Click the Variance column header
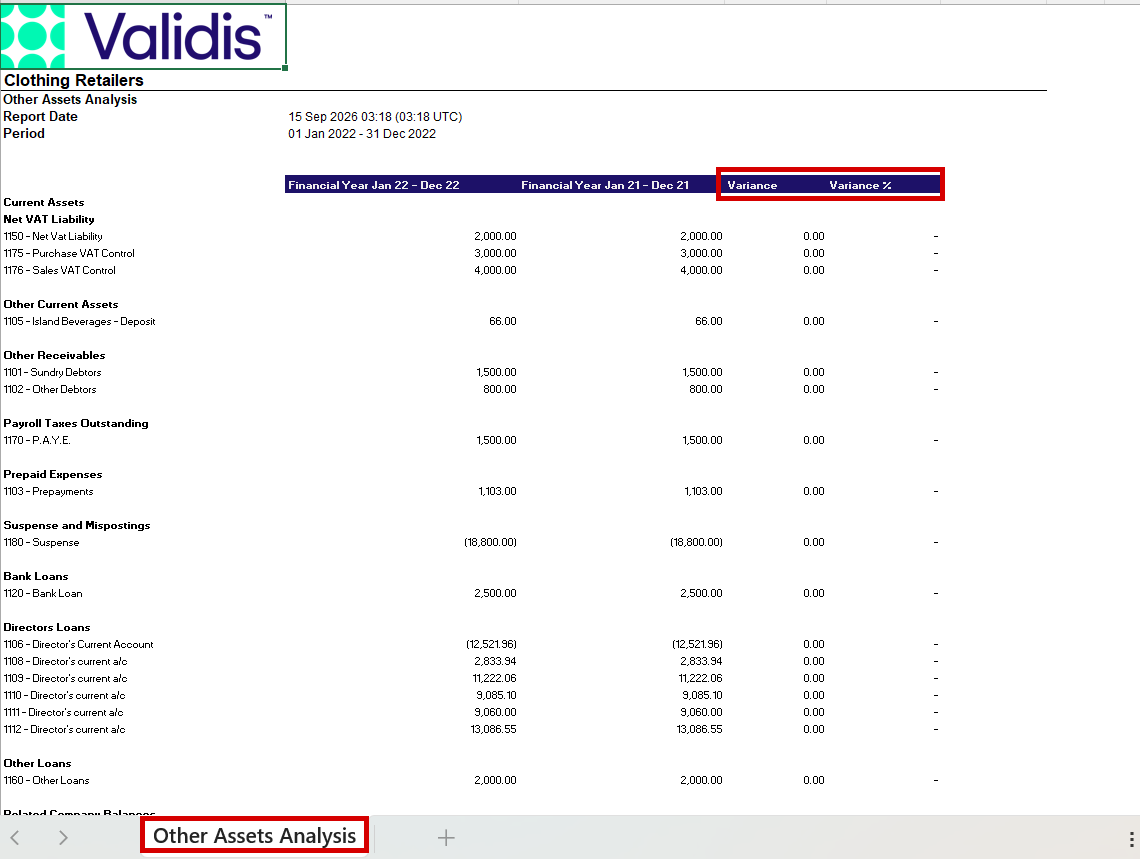Viewport: 1140px width, 859px height. pos(752,185)
